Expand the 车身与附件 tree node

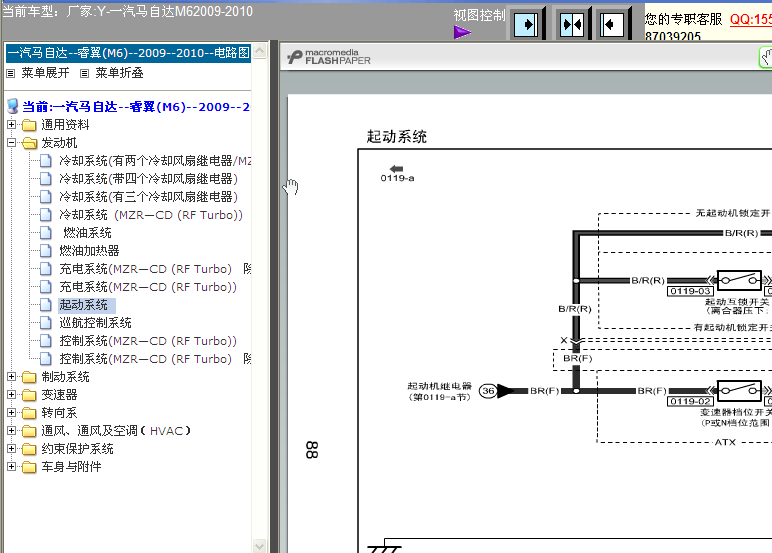point(11,466)
